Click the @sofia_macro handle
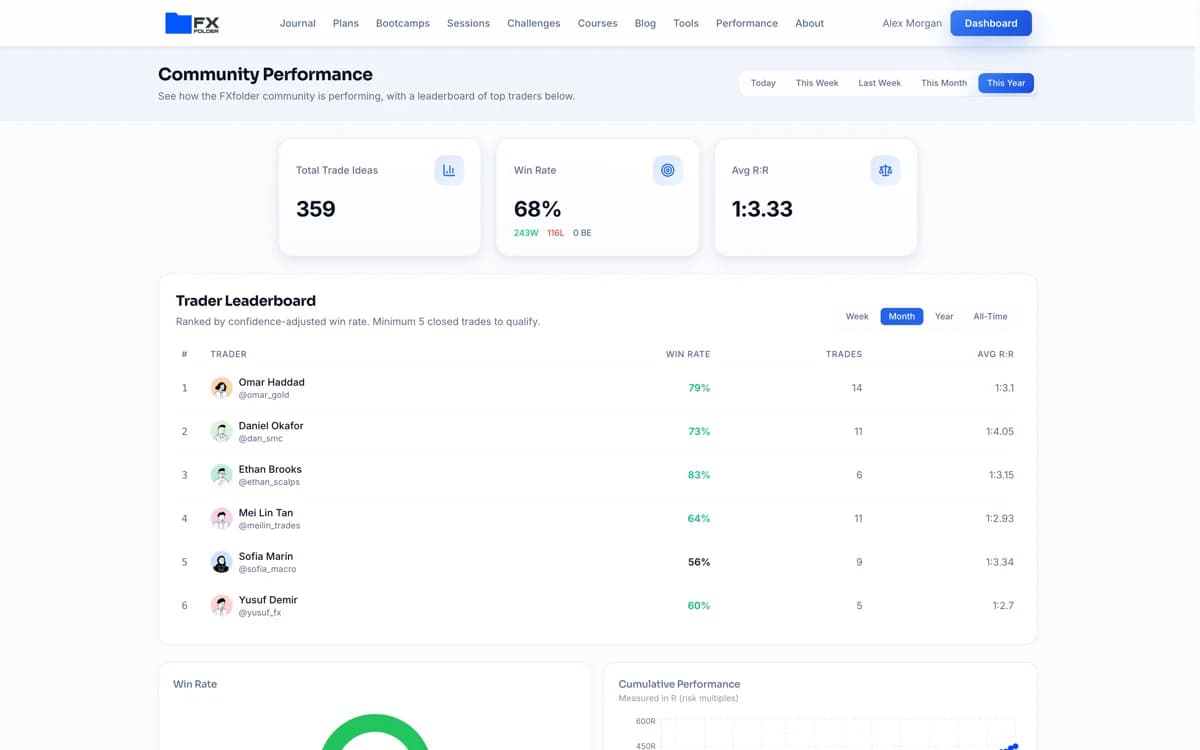This screenshot has width=1200, height=750. (267, 569)
